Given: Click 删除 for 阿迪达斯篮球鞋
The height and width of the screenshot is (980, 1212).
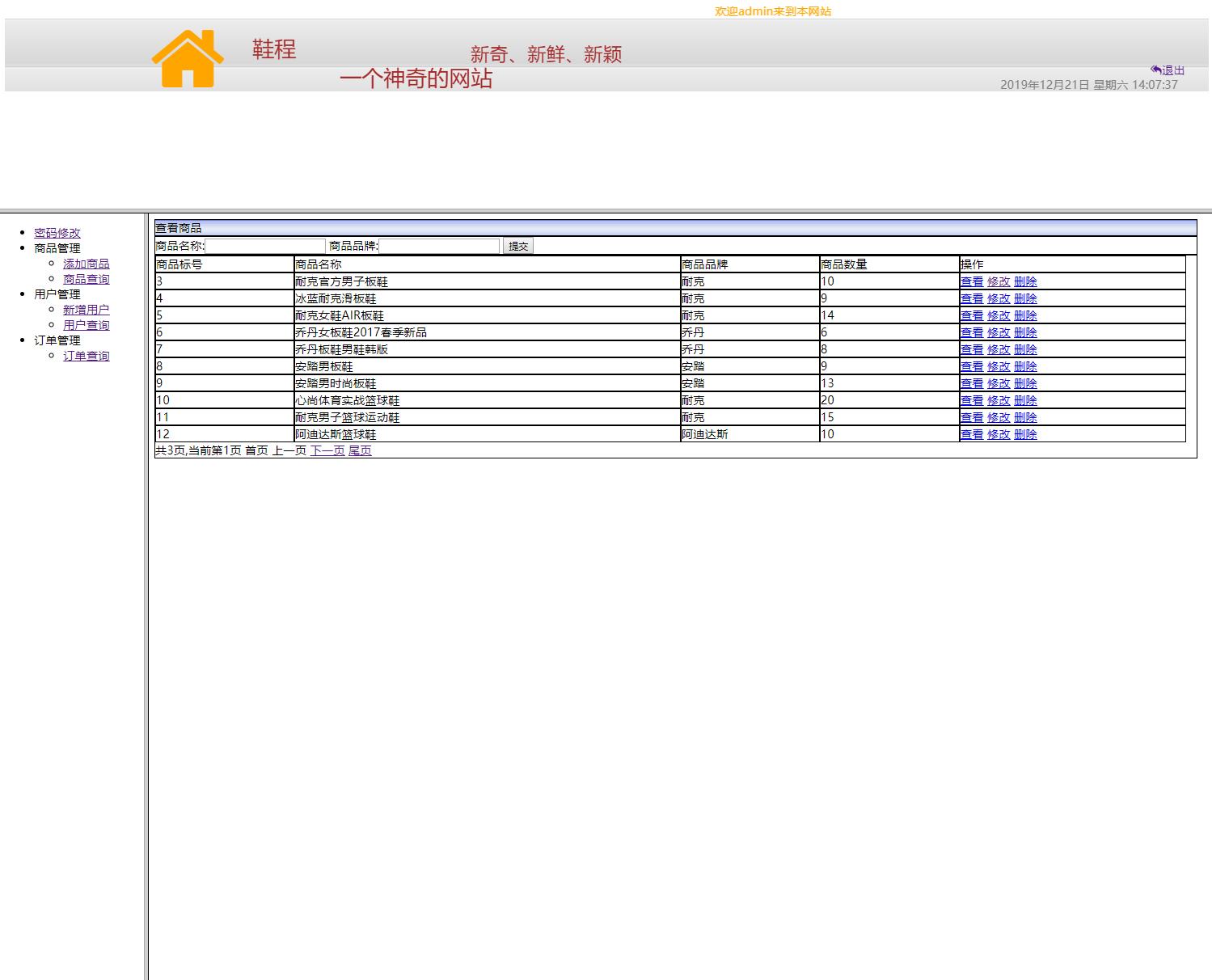Looking at the screenshot, I should click(1026, 434).
